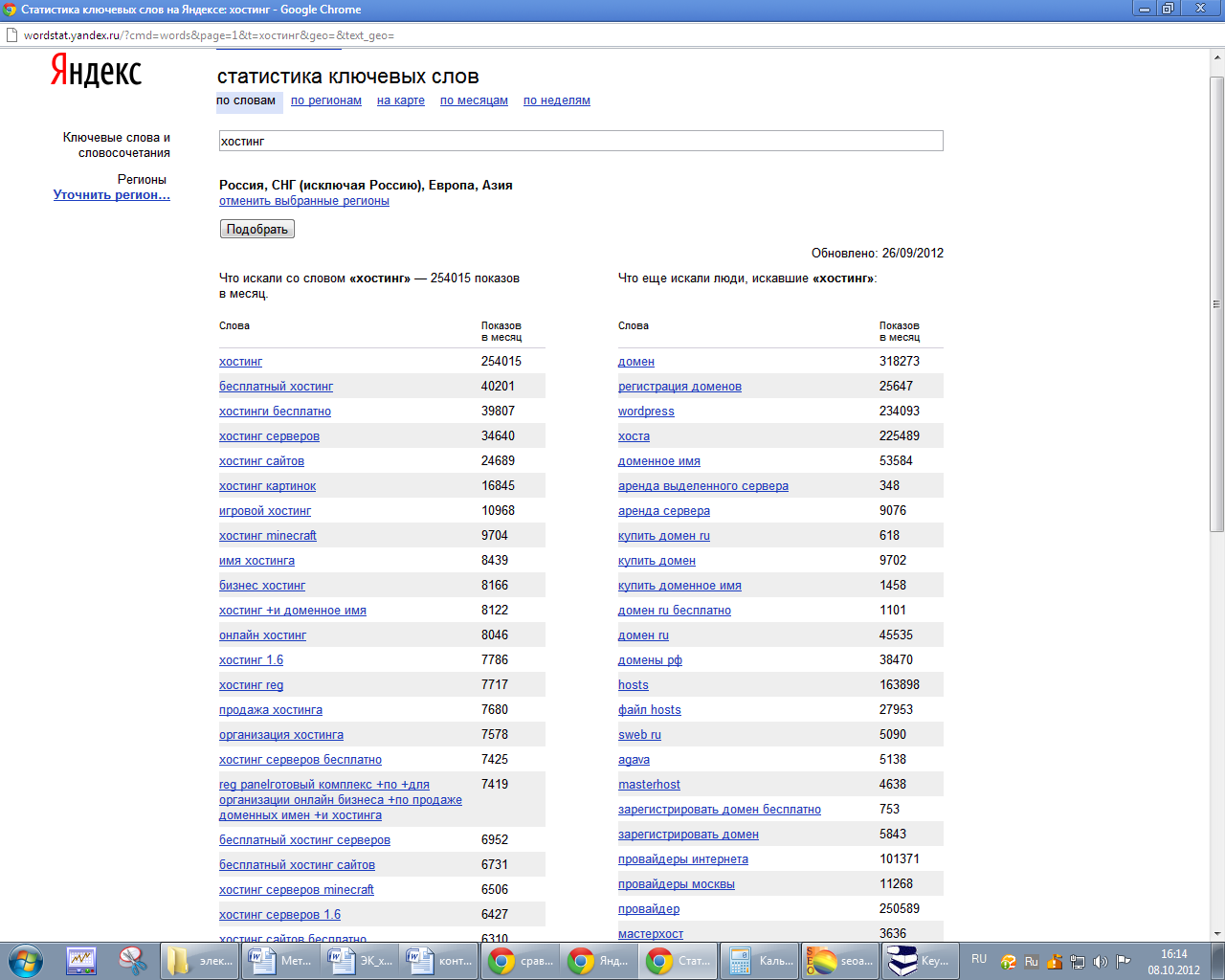Screen dimensions: 1225x980
Task: Open the Action Center flag icon
Action: [x=1124, y=961]
